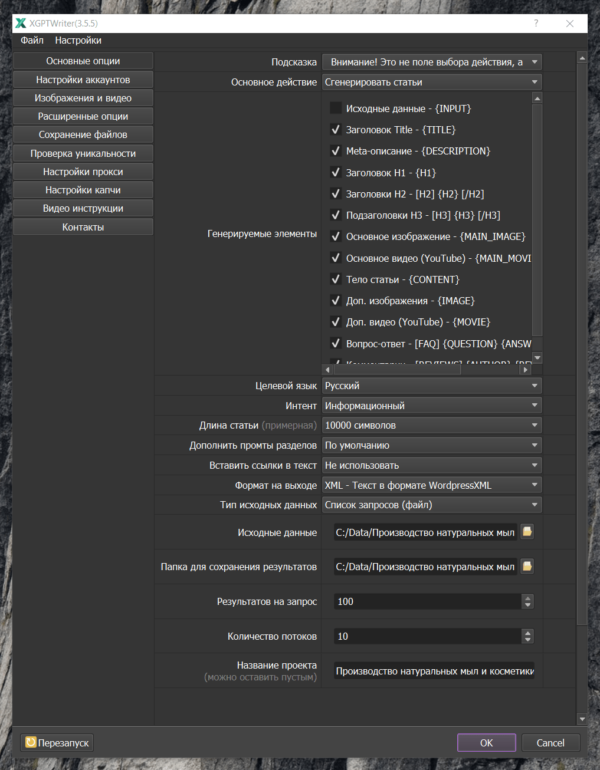The image size is (600, 770).
Task: Focus the Исходные данные path field
Action: click(425, 532)
